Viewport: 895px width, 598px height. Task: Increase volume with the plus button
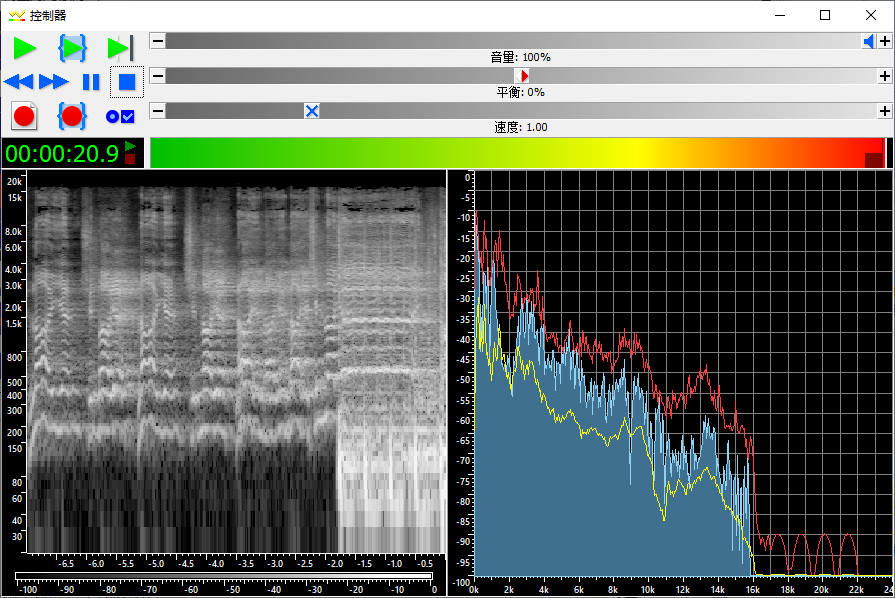point(884,41)
